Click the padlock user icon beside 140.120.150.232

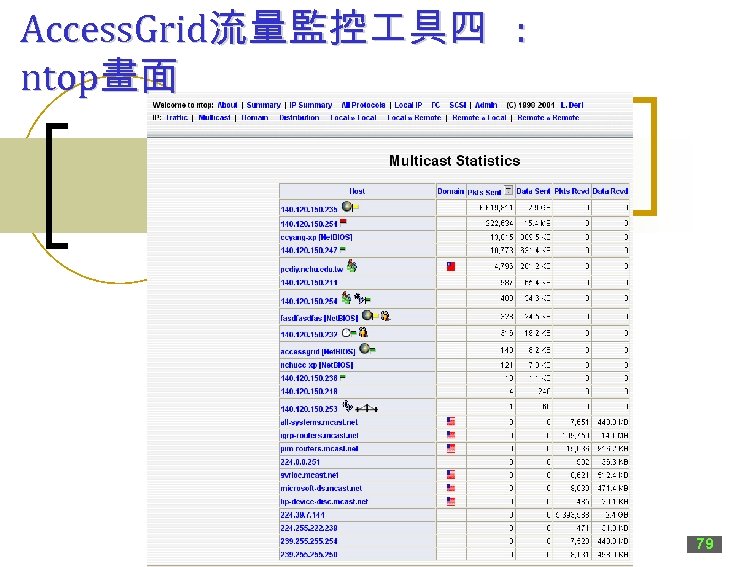(x=363, y=332)
